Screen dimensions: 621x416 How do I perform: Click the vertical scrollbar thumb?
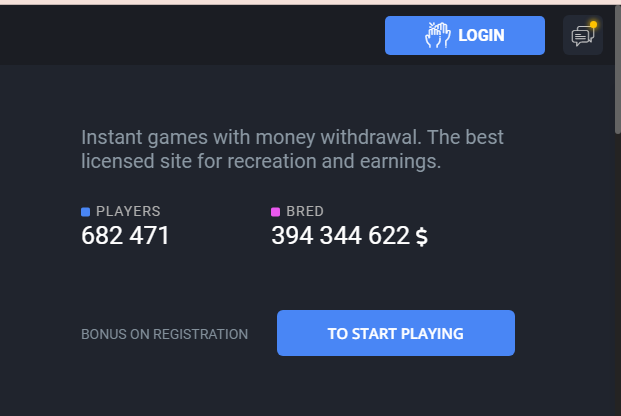click(618, 69)
